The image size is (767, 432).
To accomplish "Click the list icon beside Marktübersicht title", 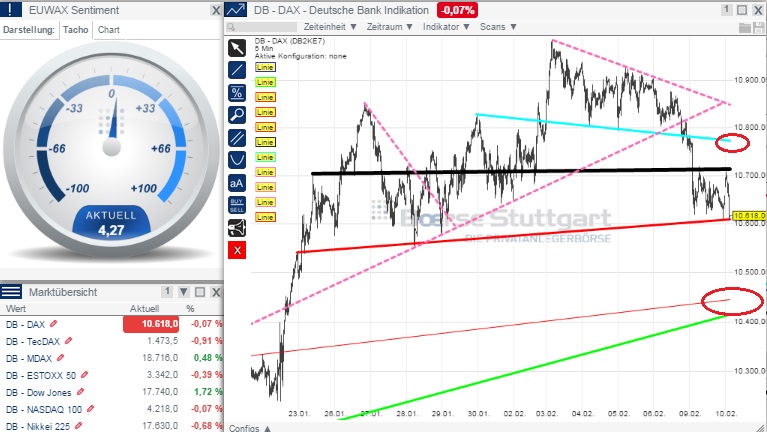I will pyautogui.click(x=11, y=292).
